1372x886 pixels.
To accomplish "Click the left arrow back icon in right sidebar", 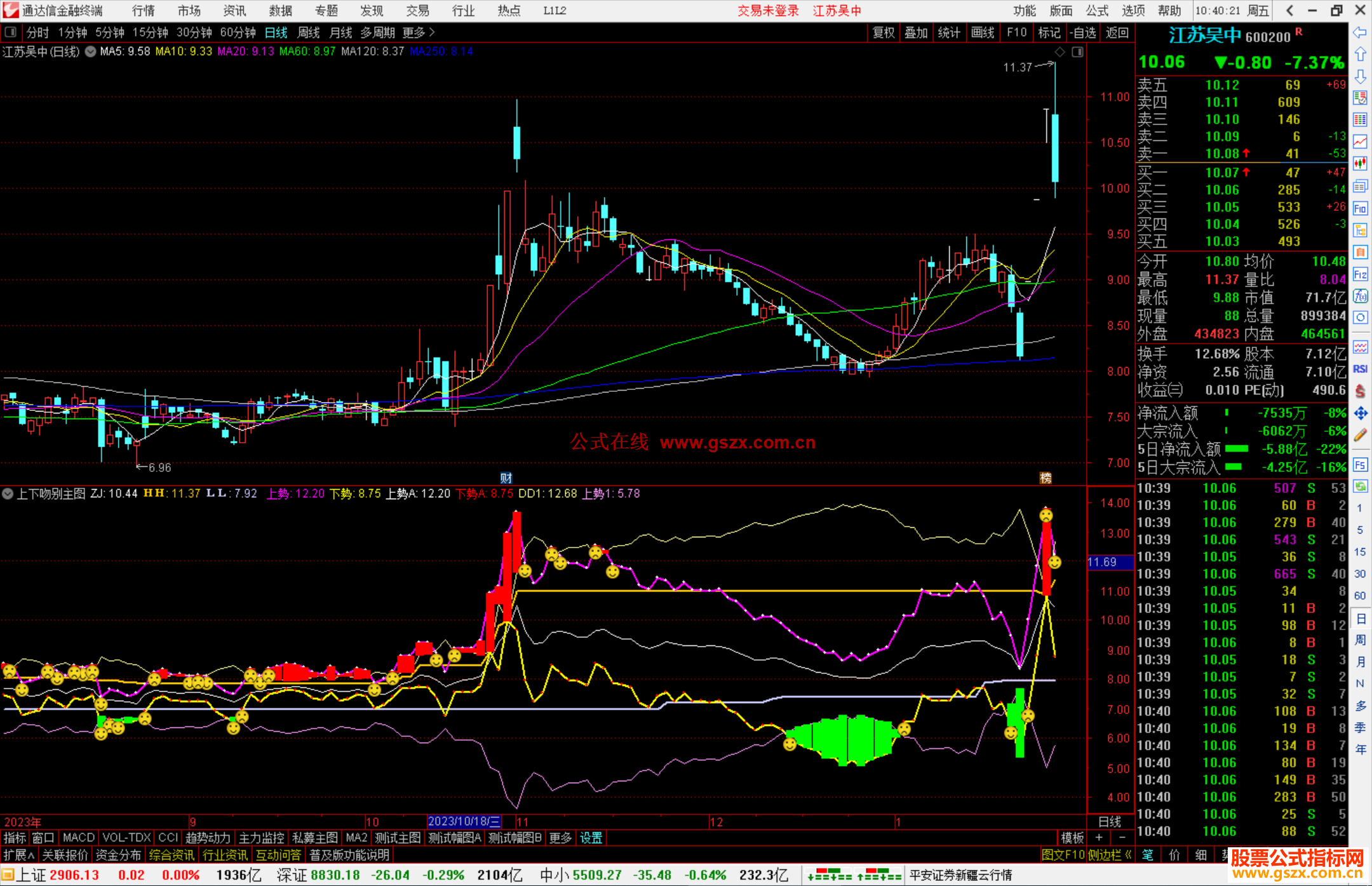I will coord(1360,32).
